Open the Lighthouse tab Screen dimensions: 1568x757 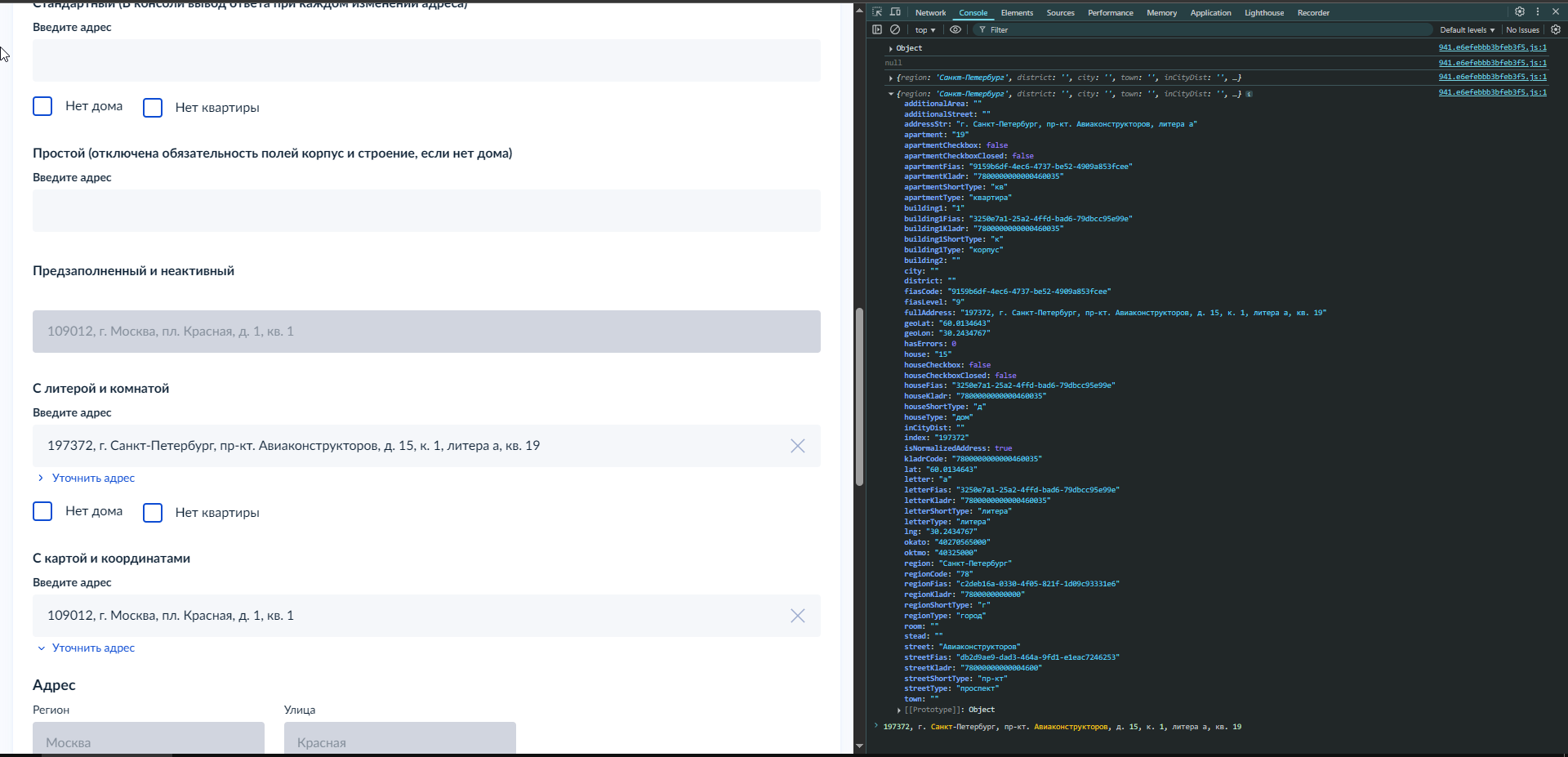(1264, 12)
